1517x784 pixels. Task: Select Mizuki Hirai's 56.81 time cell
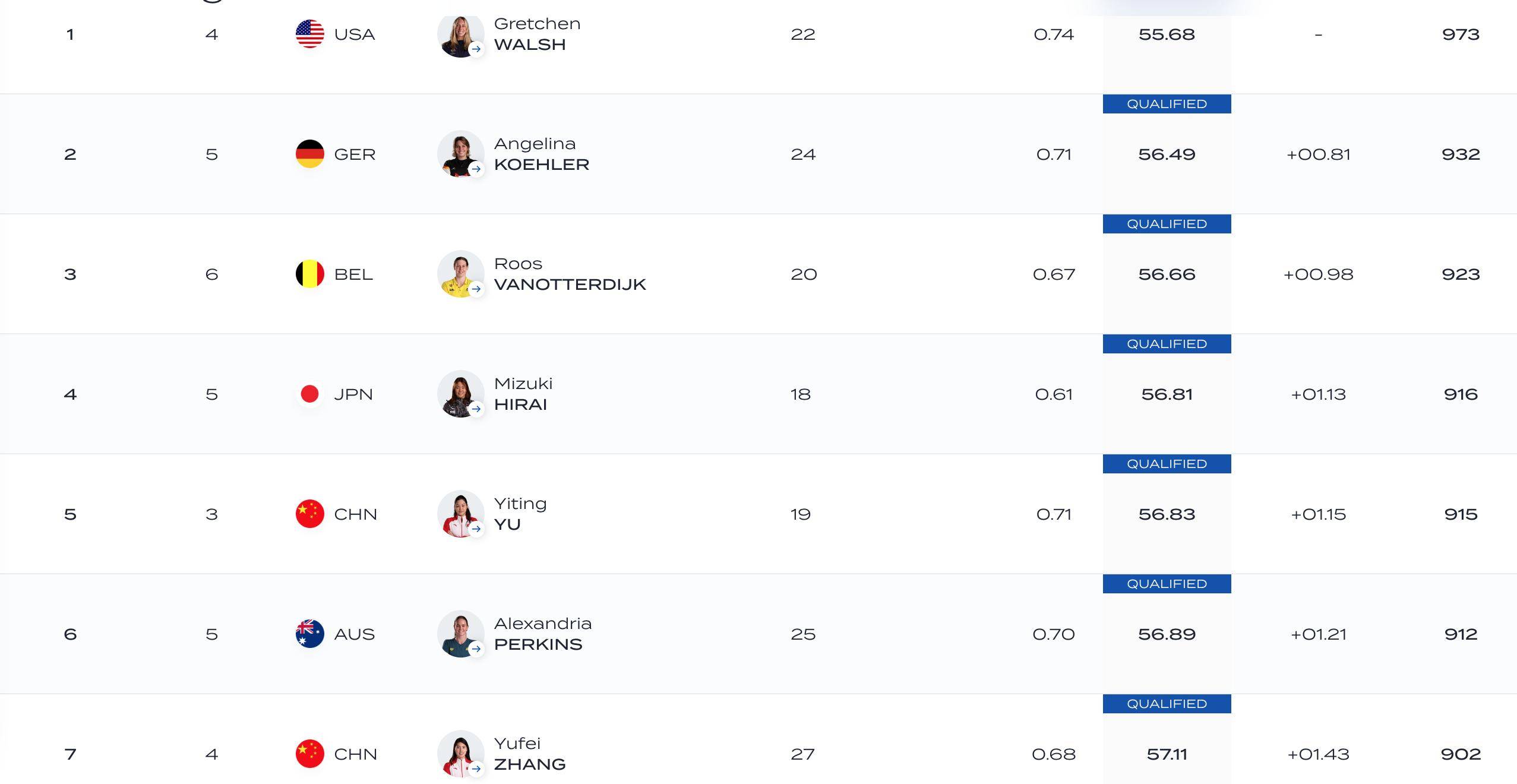coord(1167,394)
